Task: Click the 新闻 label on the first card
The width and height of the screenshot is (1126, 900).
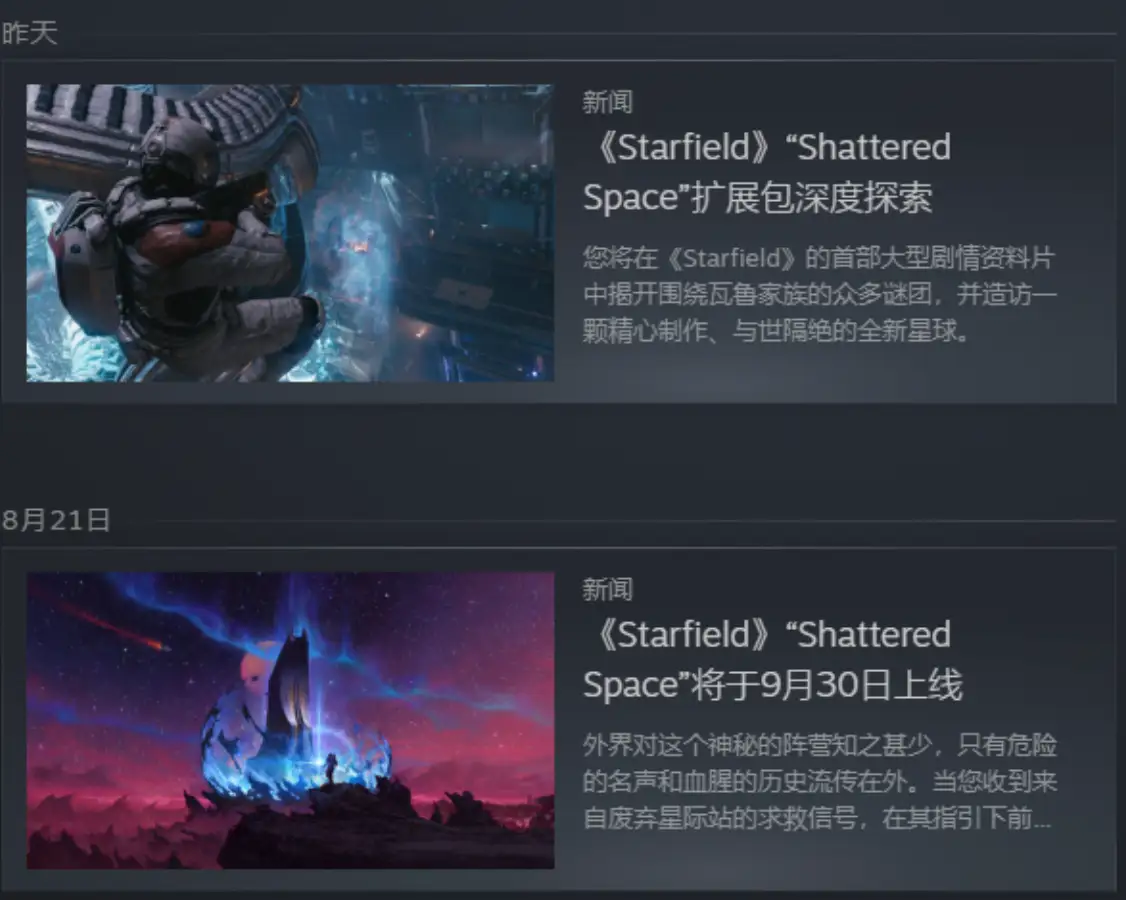Action: pos(608,102)
